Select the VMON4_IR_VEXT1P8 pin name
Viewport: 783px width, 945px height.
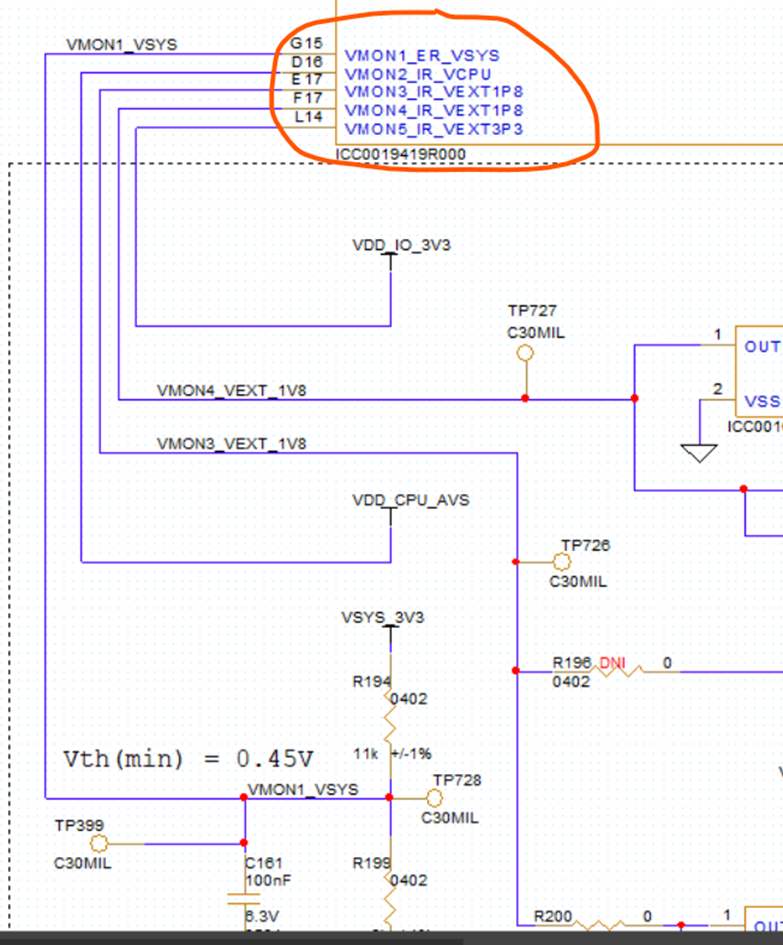[x=433, y=110]
